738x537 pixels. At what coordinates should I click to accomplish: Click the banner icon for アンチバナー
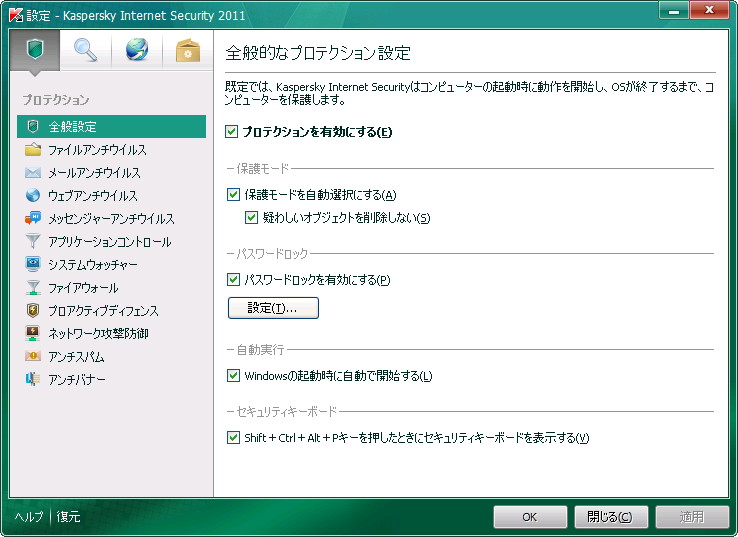[32, 379]
